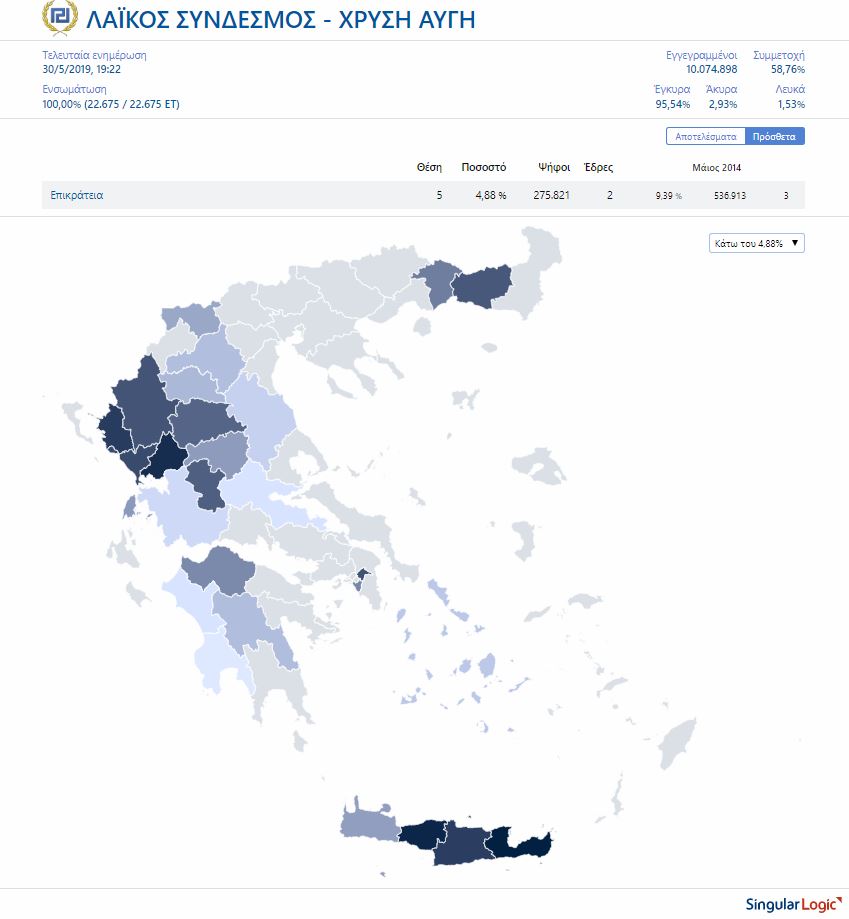Click the SingularLogic logo in the footer
Screen dimensions: 849x919
pyautogui.click(x=787, y=904)
